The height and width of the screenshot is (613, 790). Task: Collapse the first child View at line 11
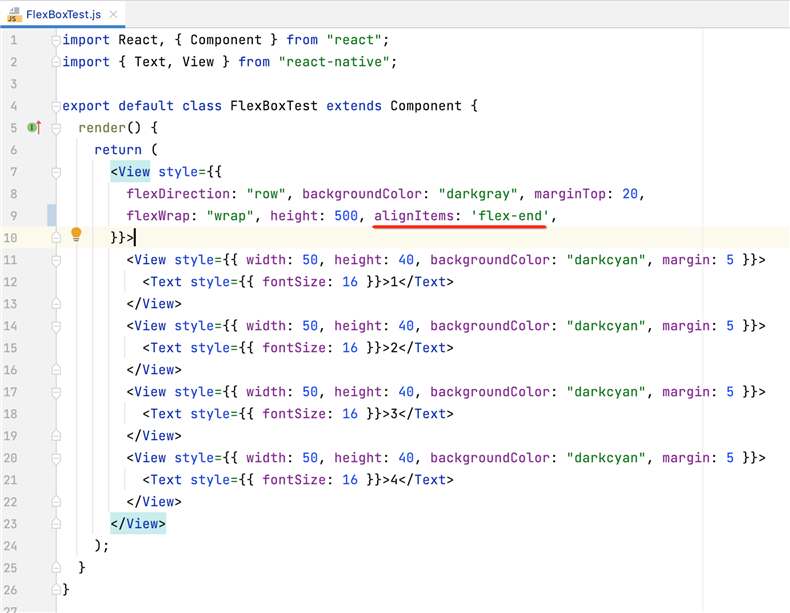click(x=57, y=260)
